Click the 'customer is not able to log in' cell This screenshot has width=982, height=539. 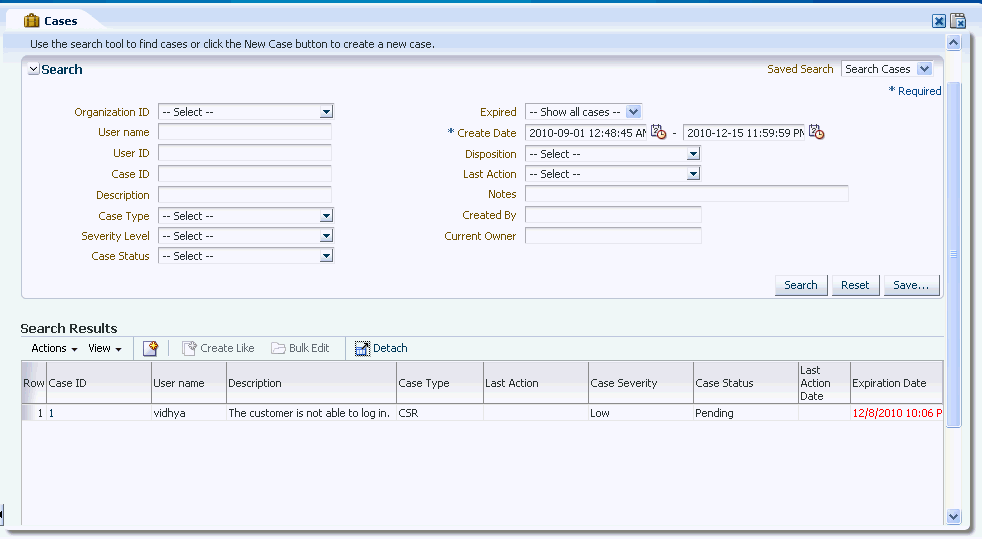[x=311, y=413]
